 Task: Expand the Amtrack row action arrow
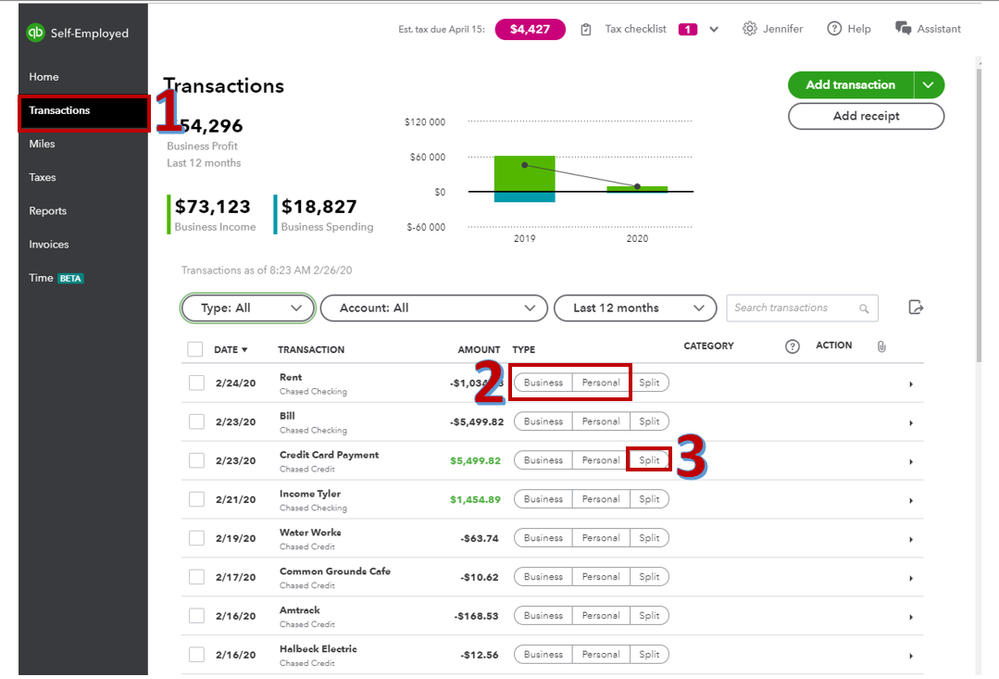pyautogui.click(x=911, y=617)
